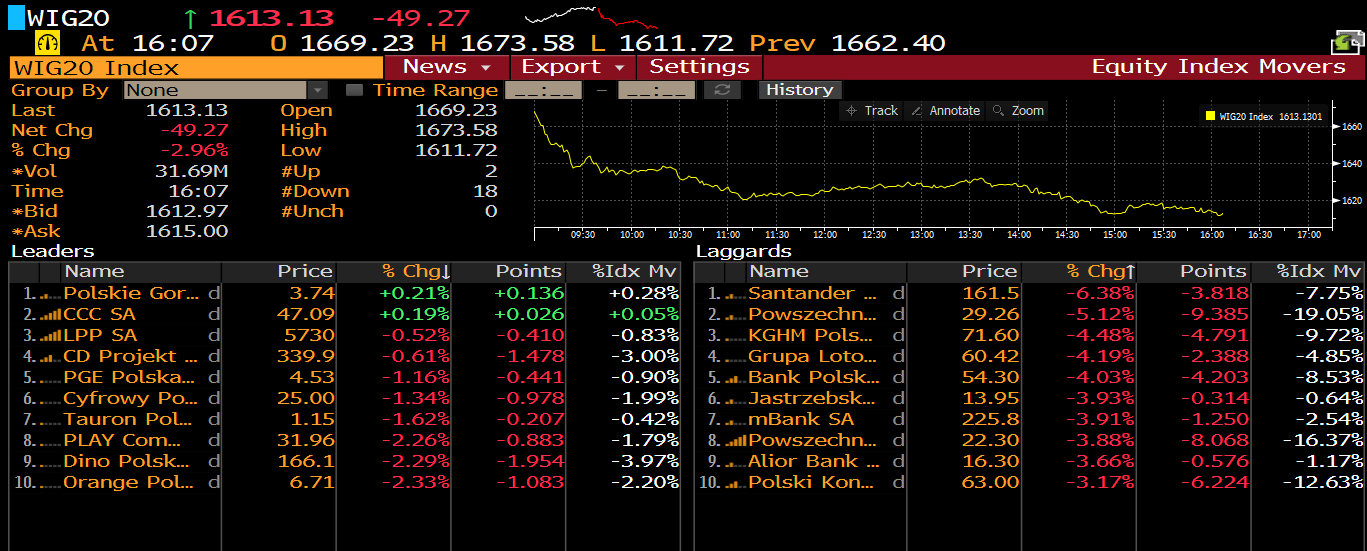Click the -6.38% change for Santander
Image resolution: width=1367 pixels, height=551 pixels.
pos(1100,294)
